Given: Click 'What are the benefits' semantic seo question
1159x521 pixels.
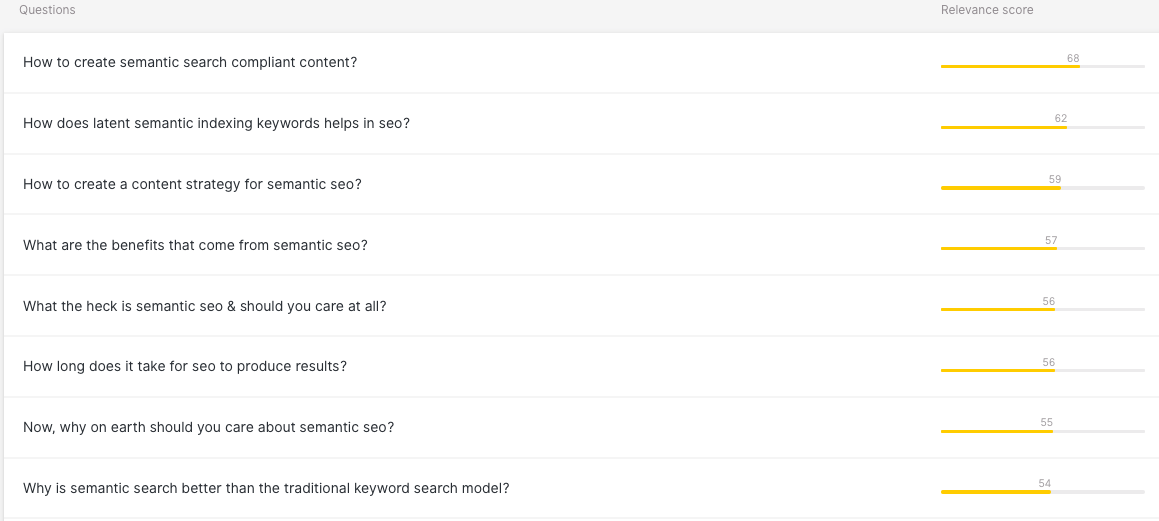Looking at the screenshot, I should tap(195, 245).
